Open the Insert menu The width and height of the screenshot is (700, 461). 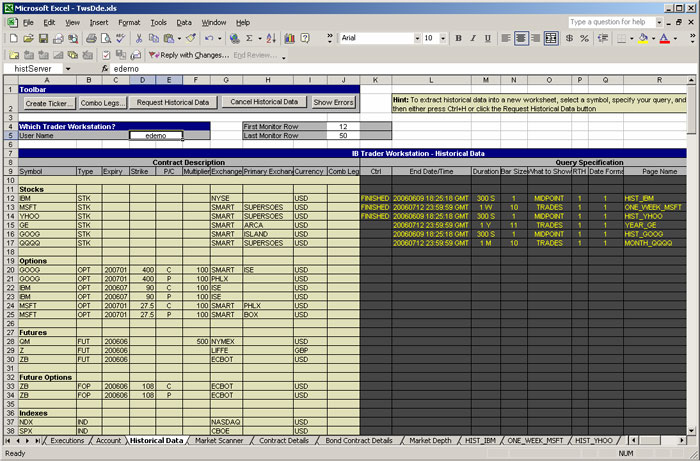[99, 22]
